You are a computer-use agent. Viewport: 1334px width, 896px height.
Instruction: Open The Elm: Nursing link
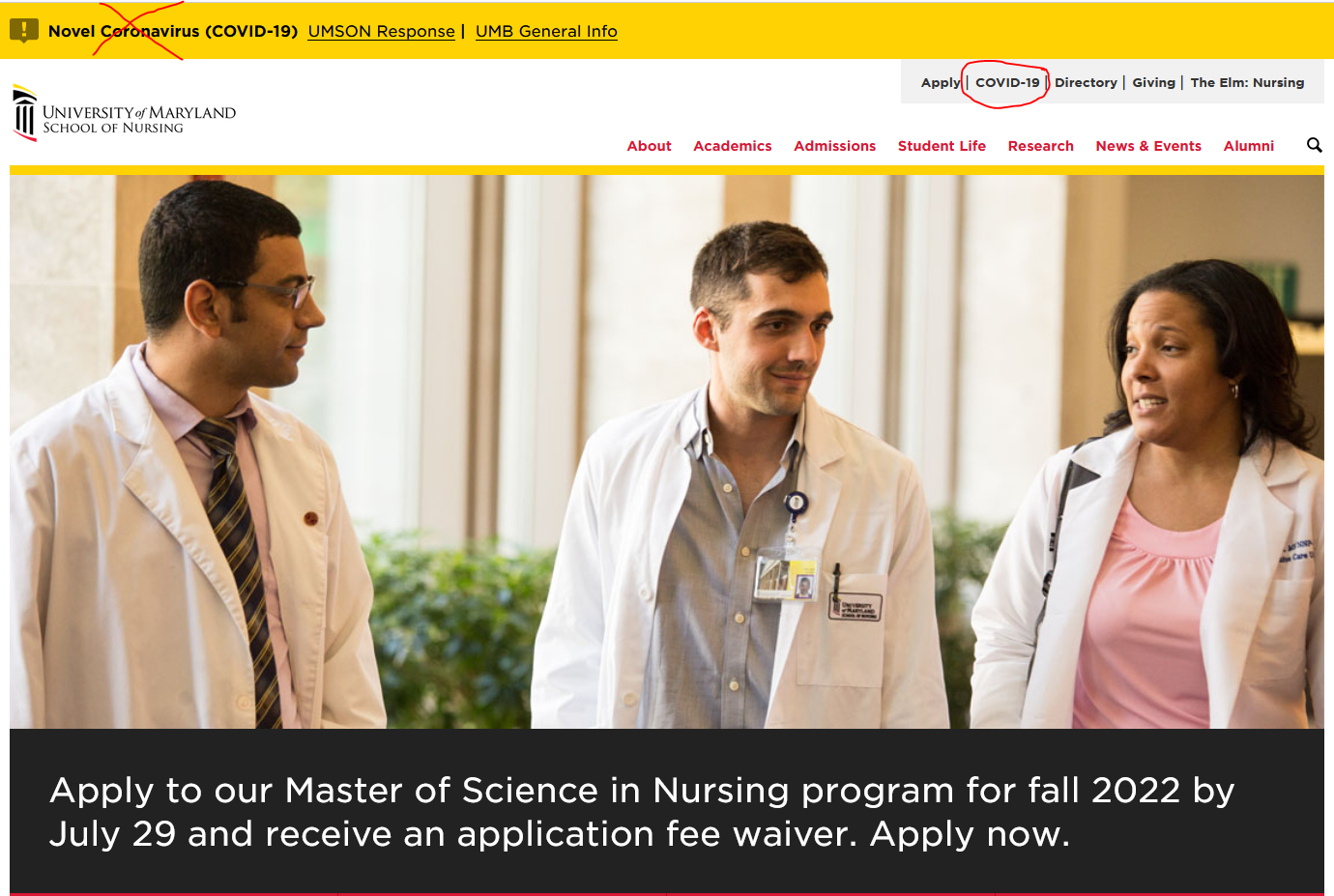[x=1247, y=83]
